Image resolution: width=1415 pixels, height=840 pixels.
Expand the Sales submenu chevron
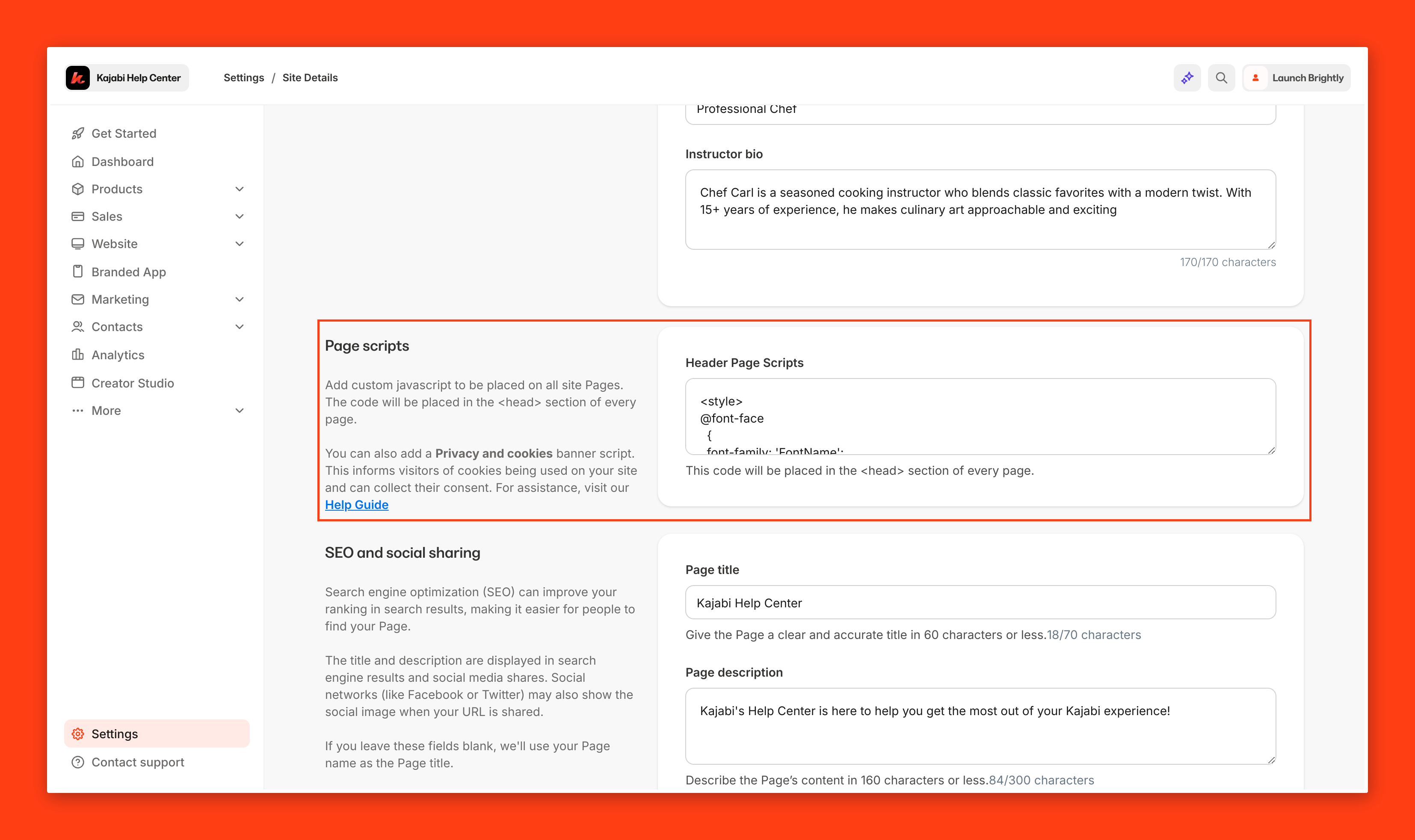(x=240, y=216)
